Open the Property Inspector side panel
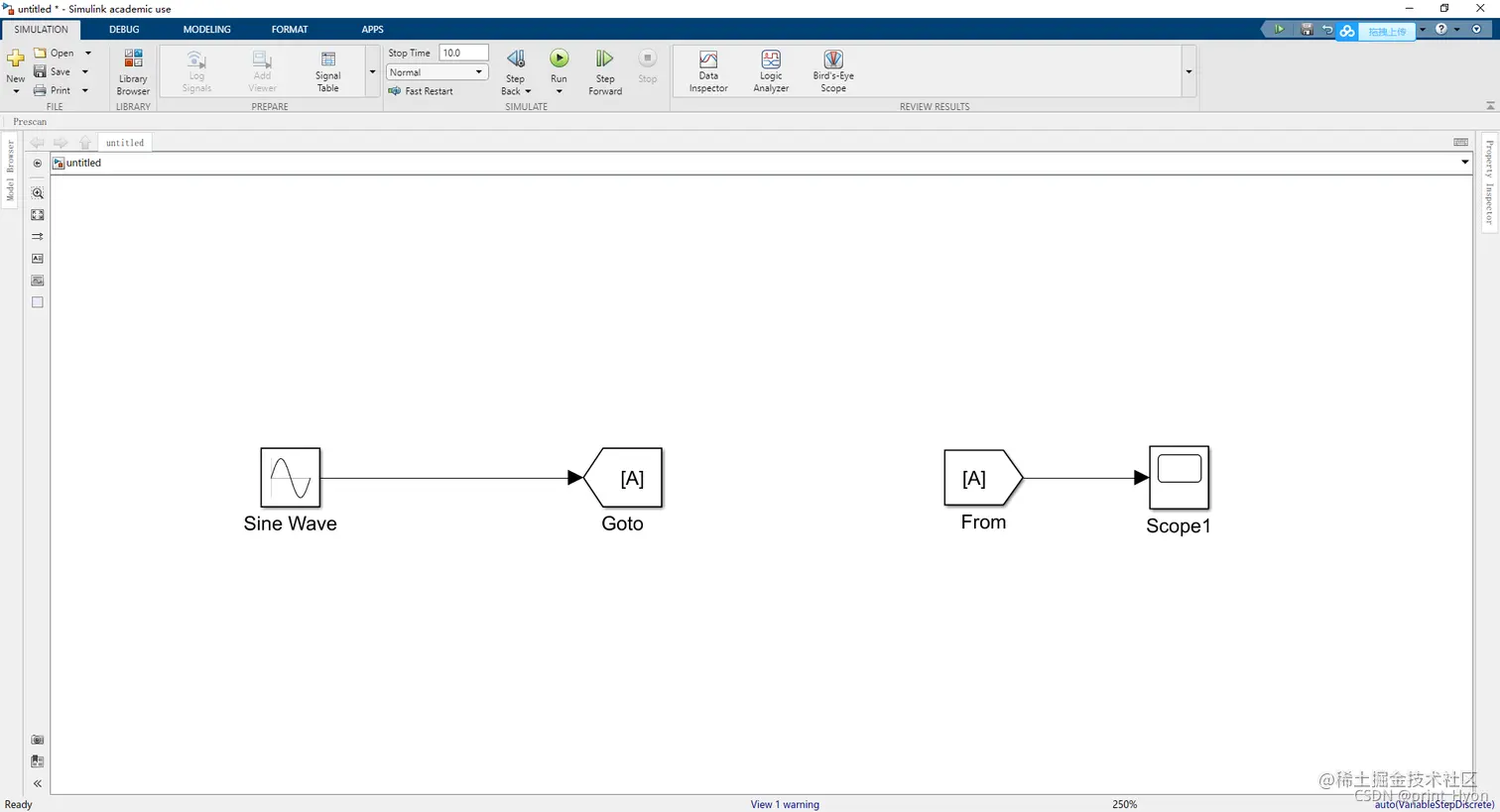This screenshot has width=1500, height=812. click(1489, 183)
